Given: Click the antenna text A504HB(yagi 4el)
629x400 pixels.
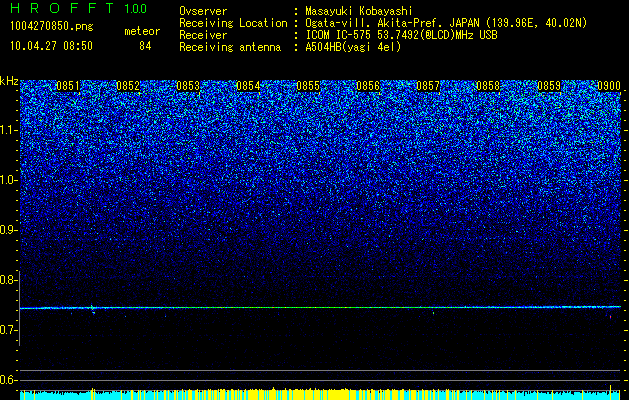Looking at the screenshot, I should (x=353, y=47).
